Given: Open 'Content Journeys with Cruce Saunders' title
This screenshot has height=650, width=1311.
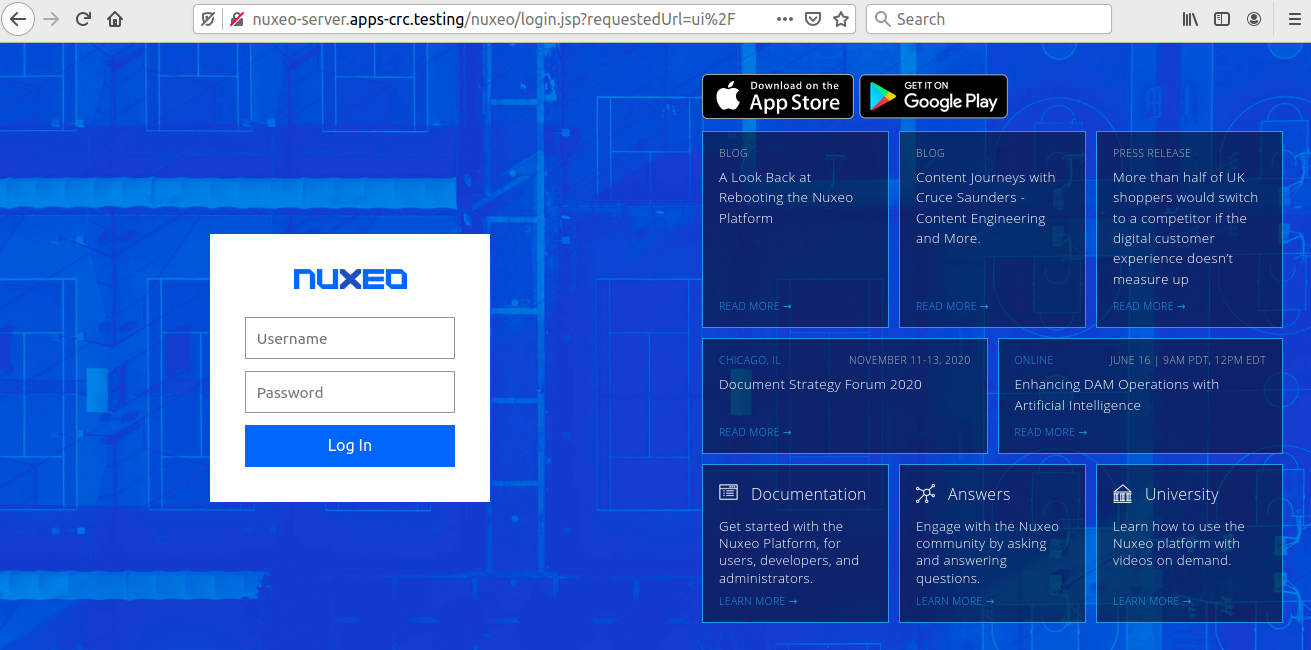Looking at the screenshot, I should pyautogui.click(x=986, y=208).
